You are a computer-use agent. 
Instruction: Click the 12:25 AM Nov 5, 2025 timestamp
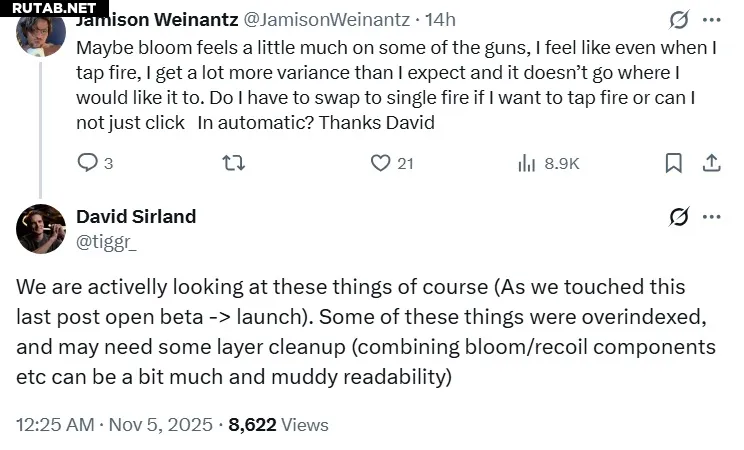[114, 424]
